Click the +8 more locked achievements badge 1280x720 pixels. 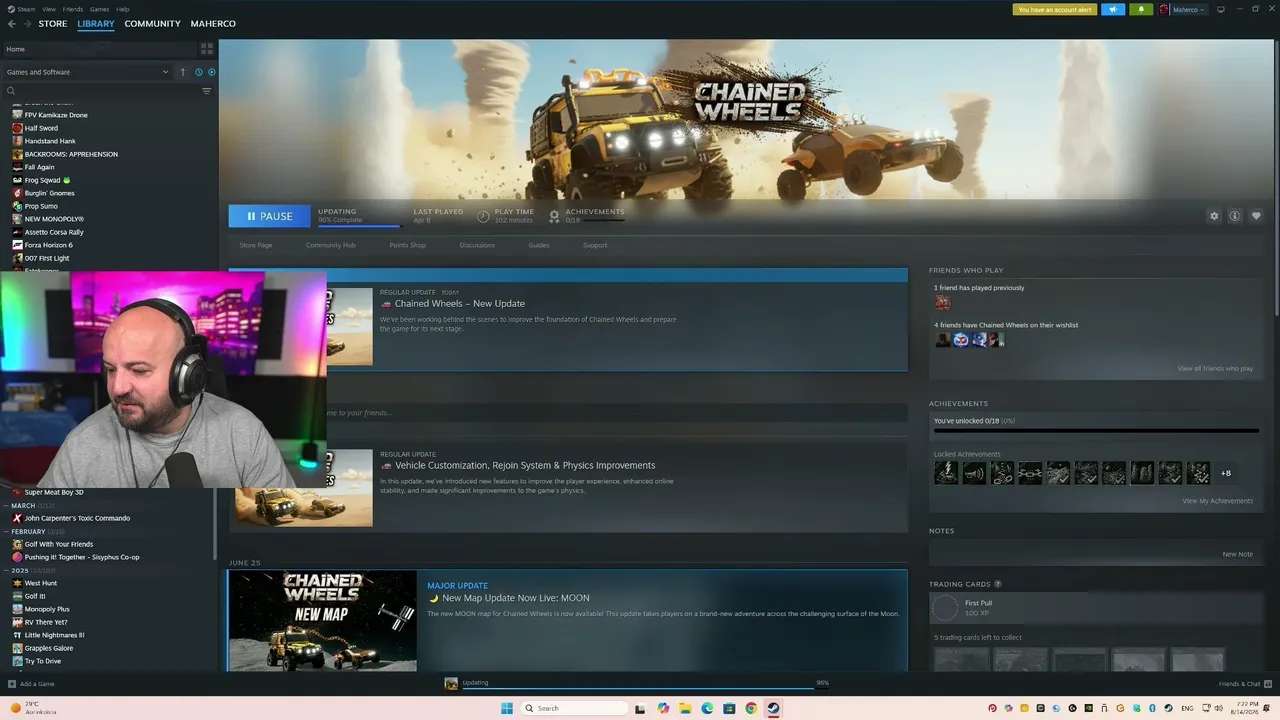pyautogui.click(x=1226, y=473)
